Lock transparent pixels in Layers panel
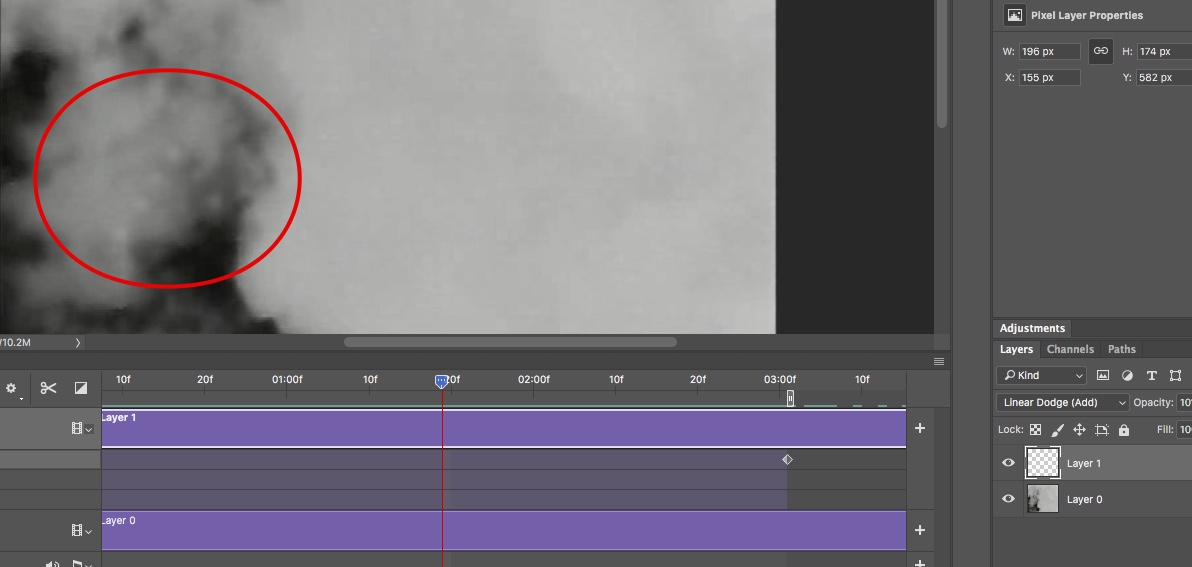Image resolution: width=1192 pixels, height=567 pixels. point(1035,430)
